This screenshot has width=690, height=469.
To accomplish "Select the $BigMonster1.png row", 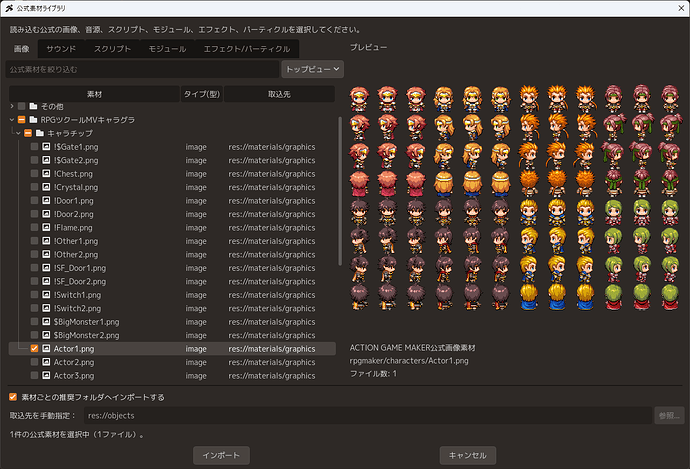I will (172, 322).
